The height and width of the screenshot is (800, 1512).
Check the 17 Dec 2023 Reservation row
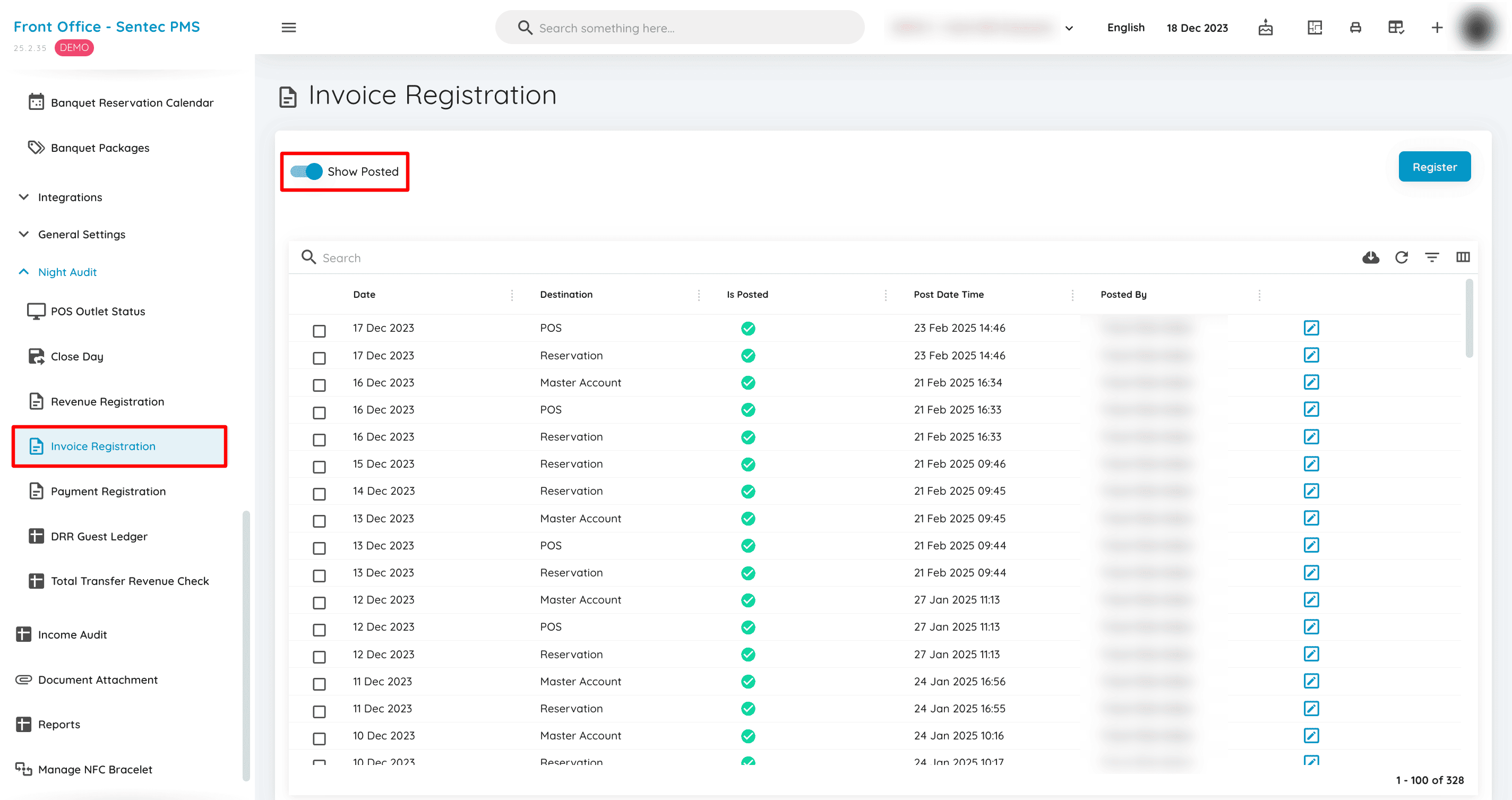tap(319, 358)
